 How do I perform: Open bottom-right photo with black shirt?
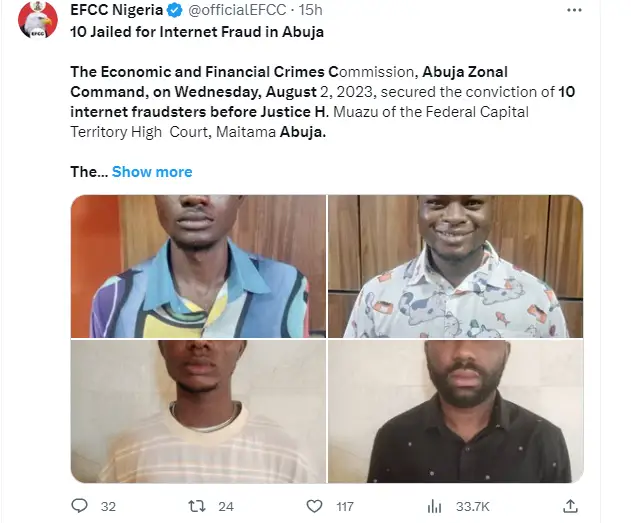point(455,412)
